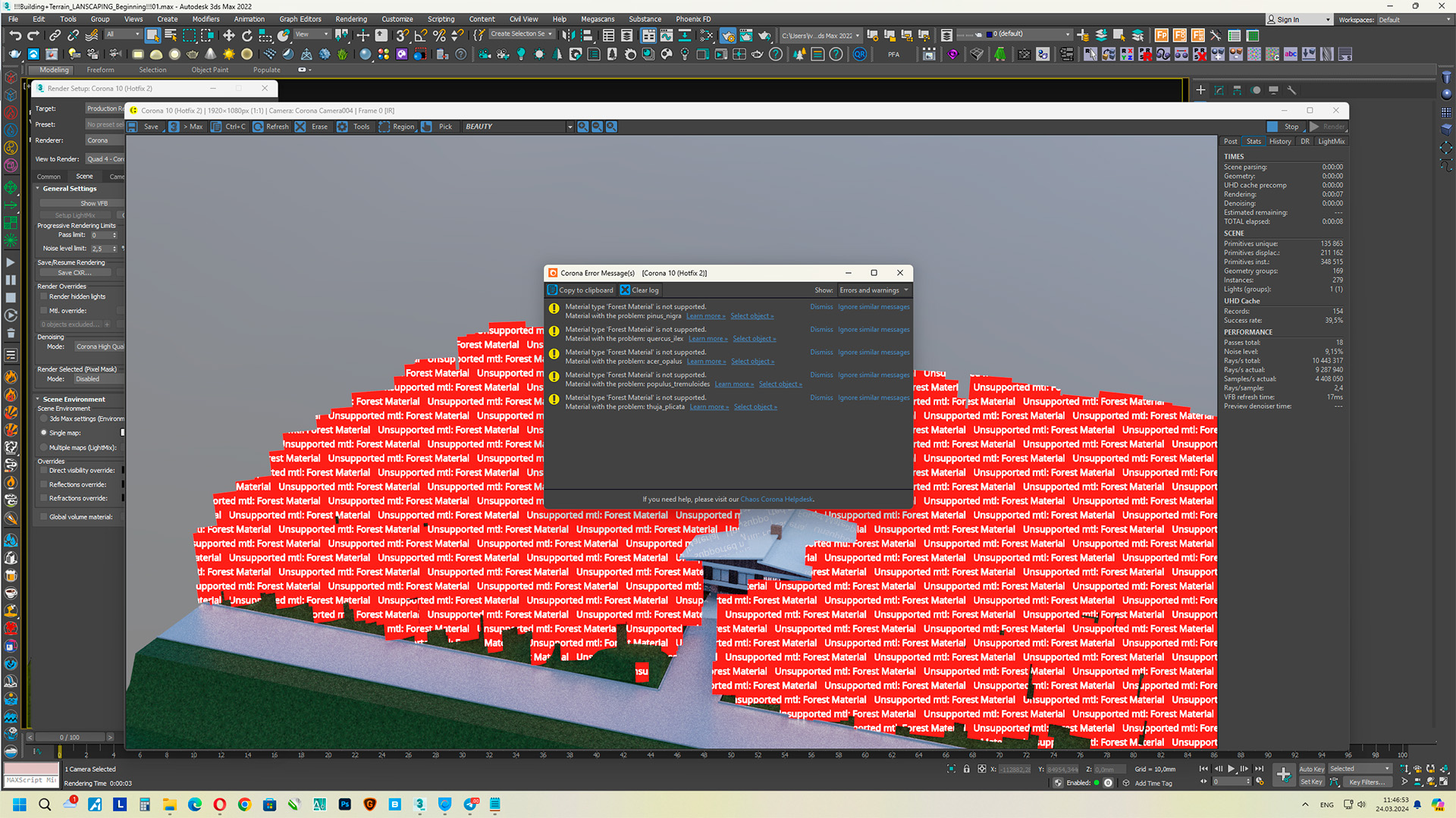Switch to the LightMix tab in VFB
The image size is (1456, 818).
pyautogui.click(x=1331, y=142)
